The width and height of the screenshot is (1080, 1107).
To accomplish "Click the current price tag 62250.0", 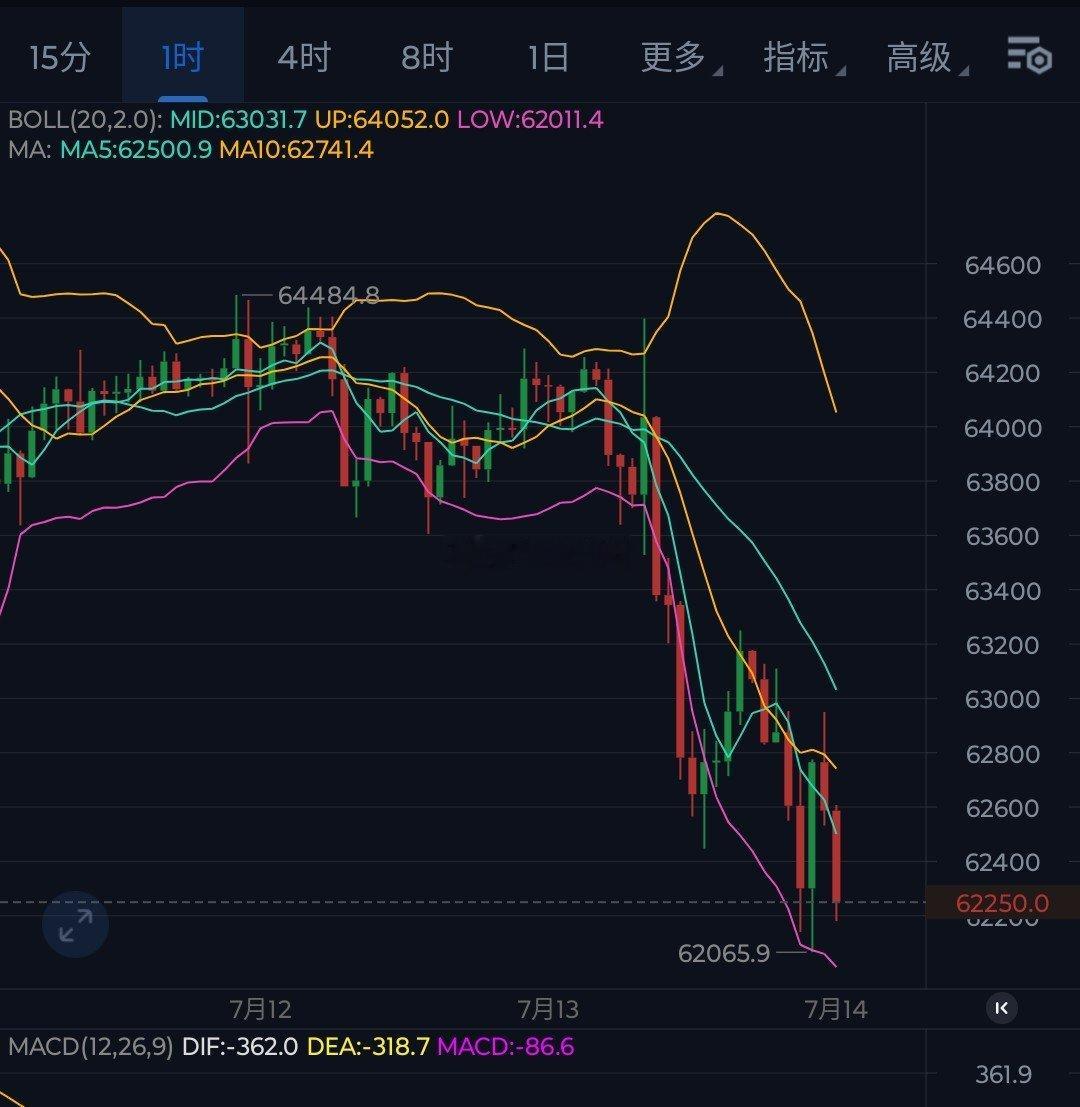I will [x=1002, y=903].
